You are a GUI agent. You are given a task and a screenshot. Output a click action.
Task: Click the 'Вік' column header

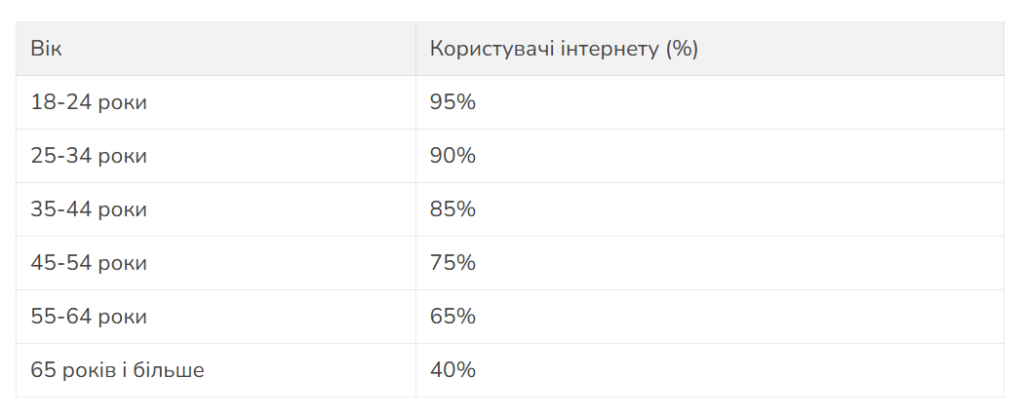coord(216,49)
